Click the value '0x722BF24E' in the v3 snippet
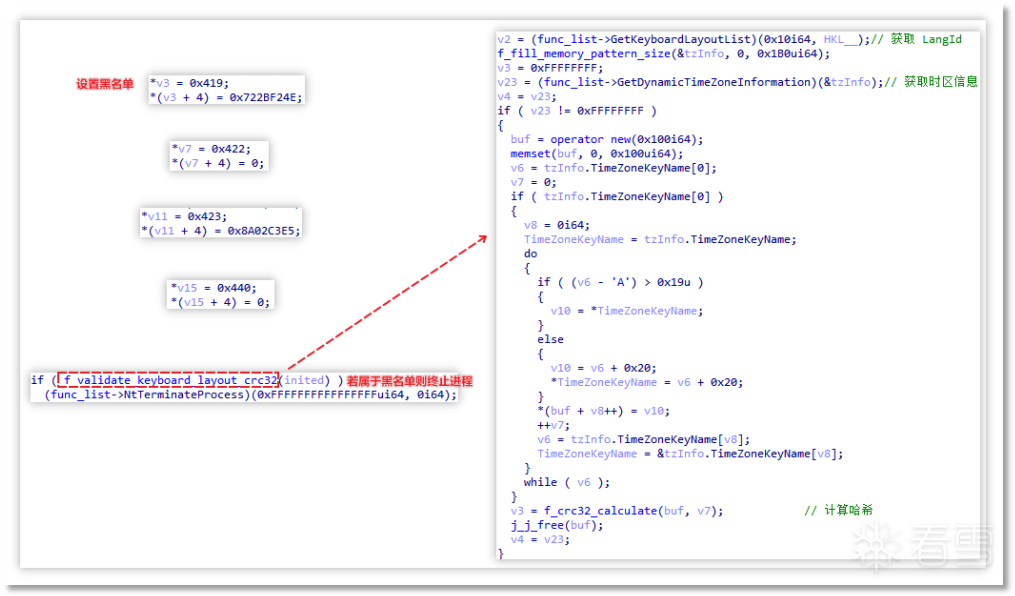The height and width of the screenshot is (596, 1015). (263, 98)
